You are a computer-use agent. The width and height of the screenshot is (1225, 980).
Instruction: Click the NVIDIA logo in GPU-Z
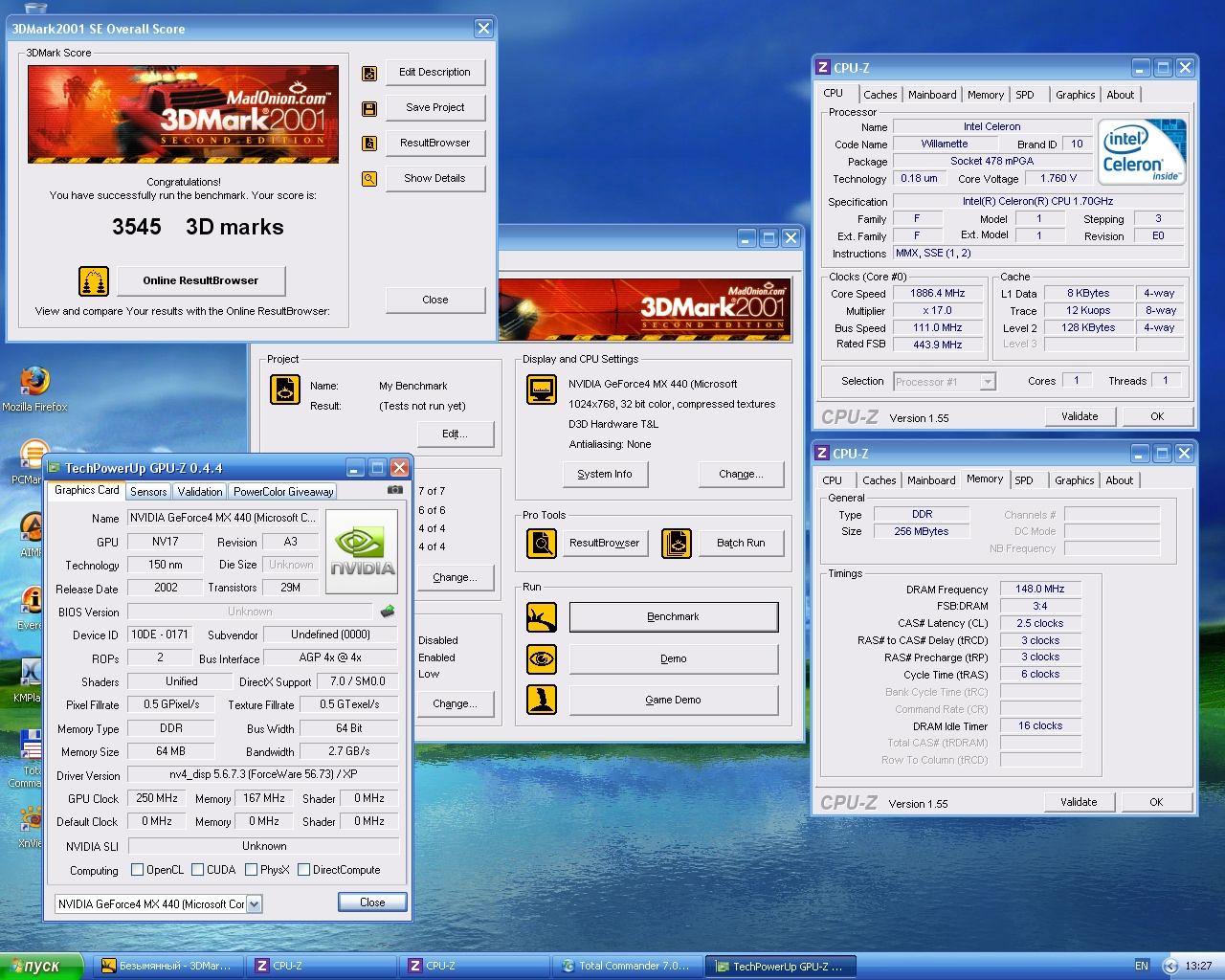[362, 551]
